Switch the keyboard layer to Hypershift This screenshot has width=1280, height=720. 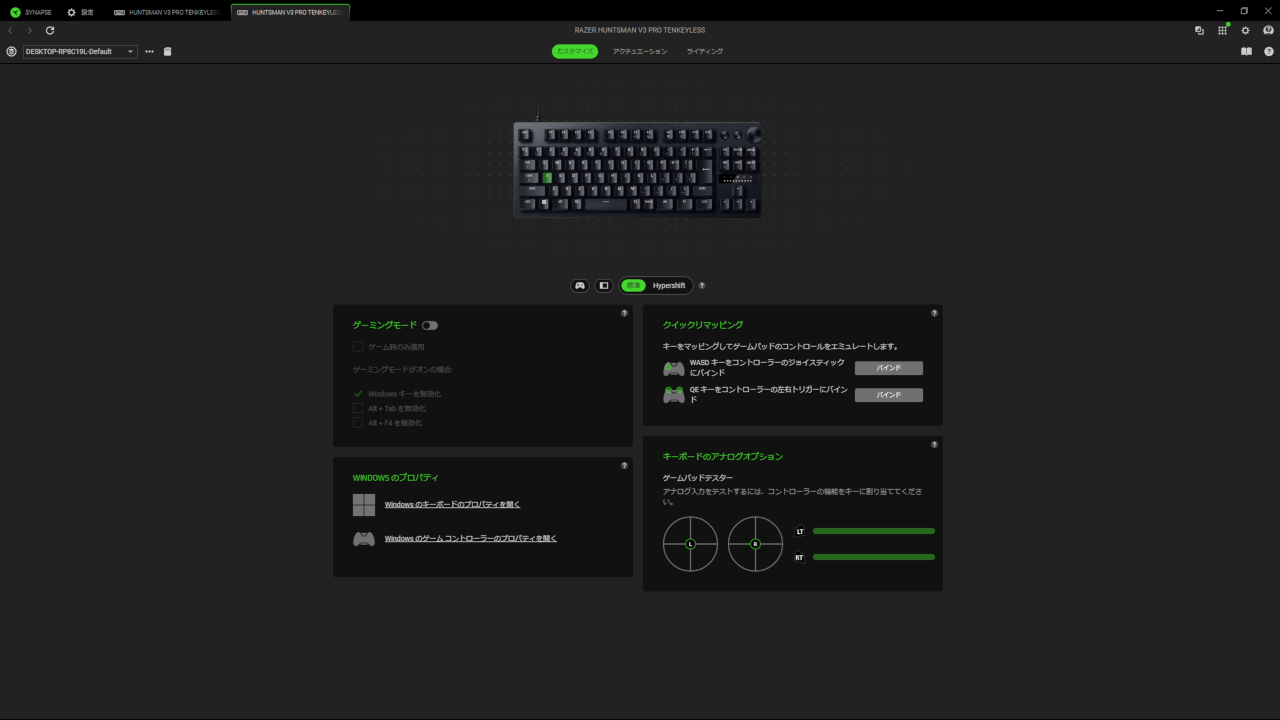[x=669, y=285]
